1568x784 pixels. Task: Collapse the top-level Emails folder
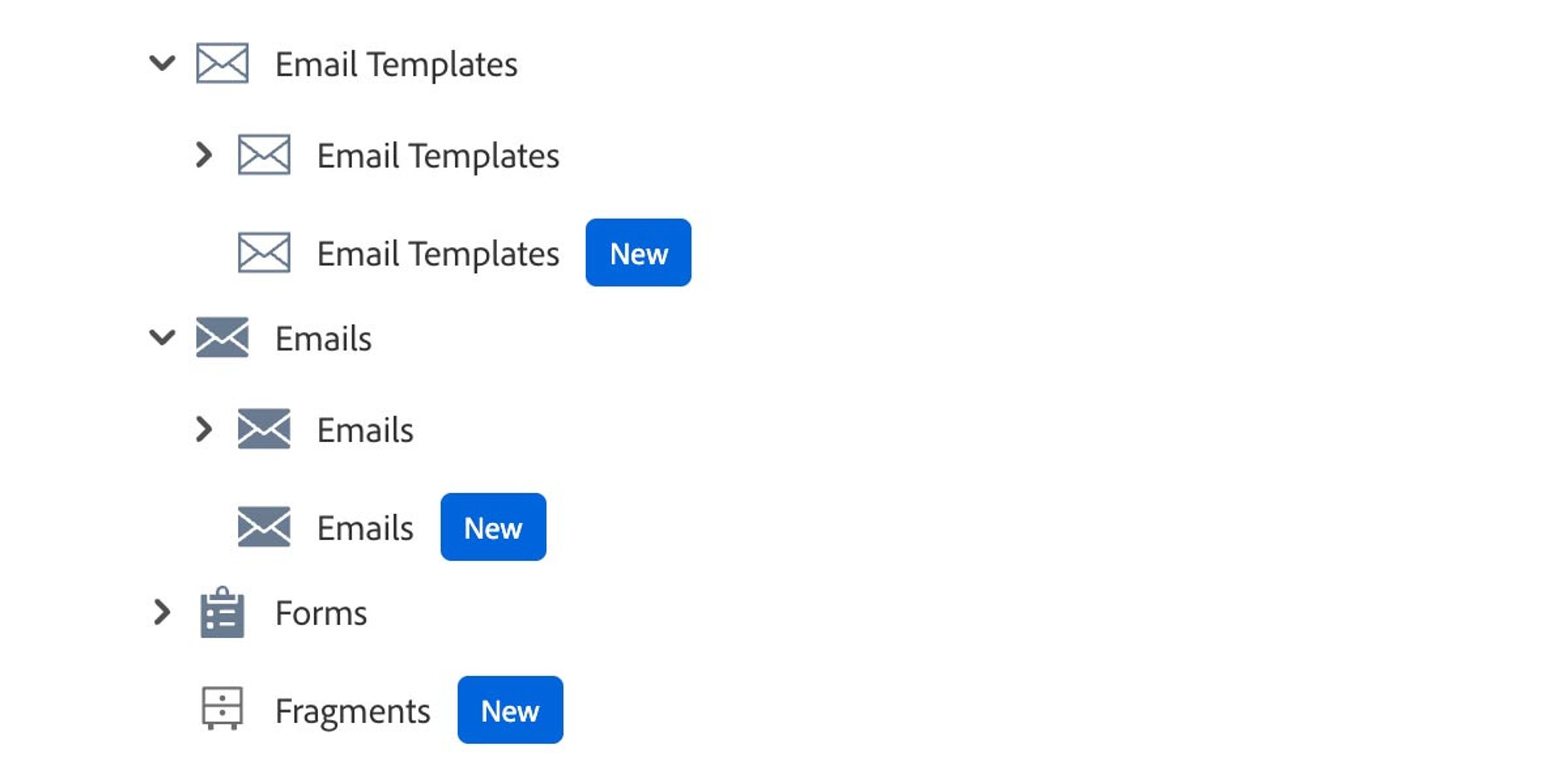point(162,338)
